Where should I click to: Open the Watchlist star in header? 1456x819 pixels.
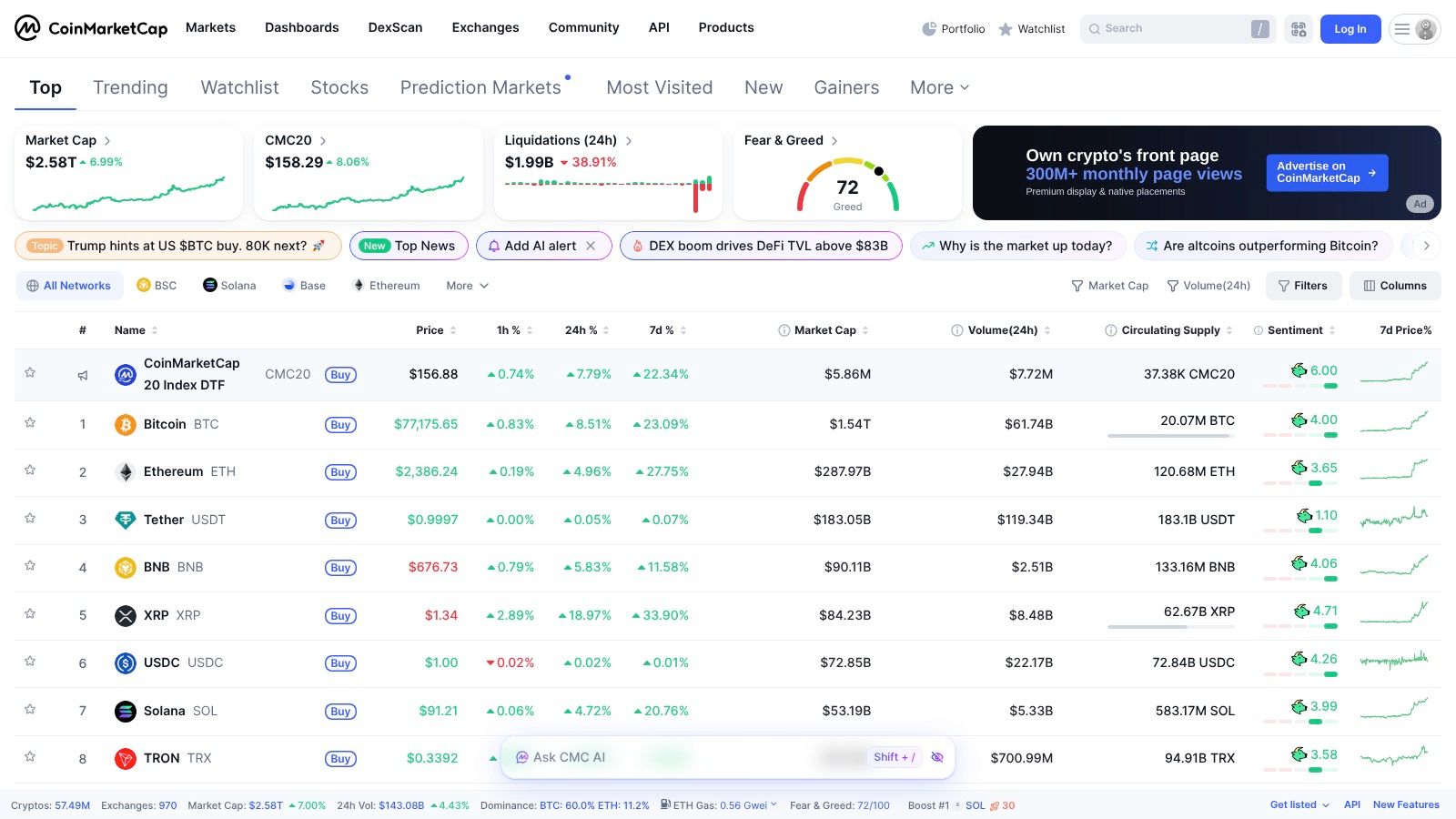[1006, 29]
